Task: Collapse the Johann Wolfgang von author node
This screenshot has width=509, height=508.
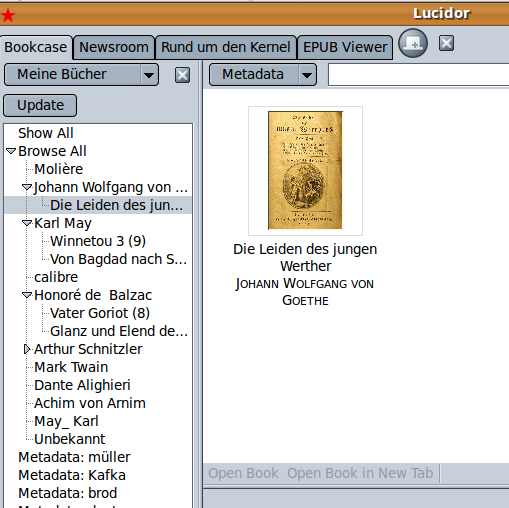Action: (27, 187)
